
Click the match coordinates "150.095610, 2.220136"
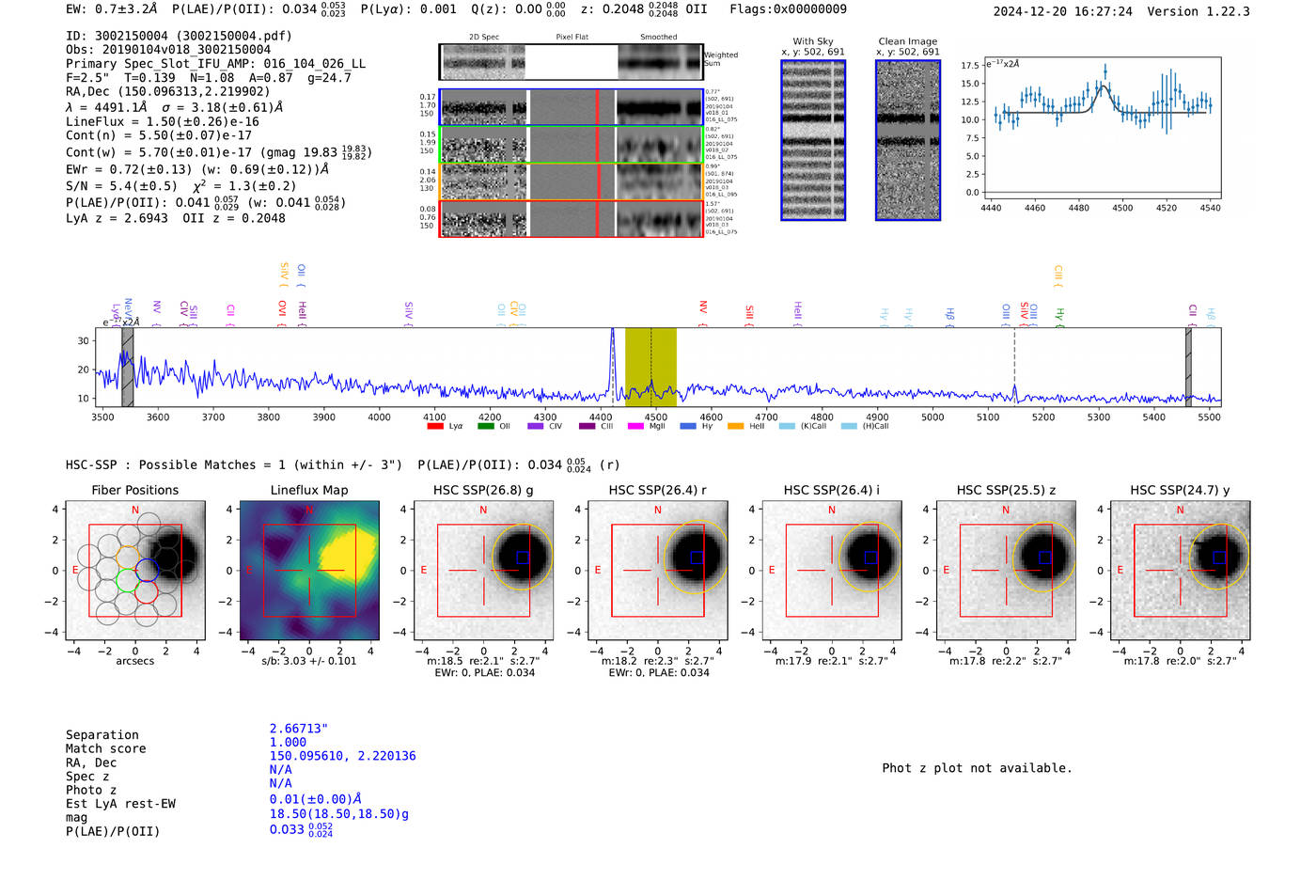coord(343,756)
